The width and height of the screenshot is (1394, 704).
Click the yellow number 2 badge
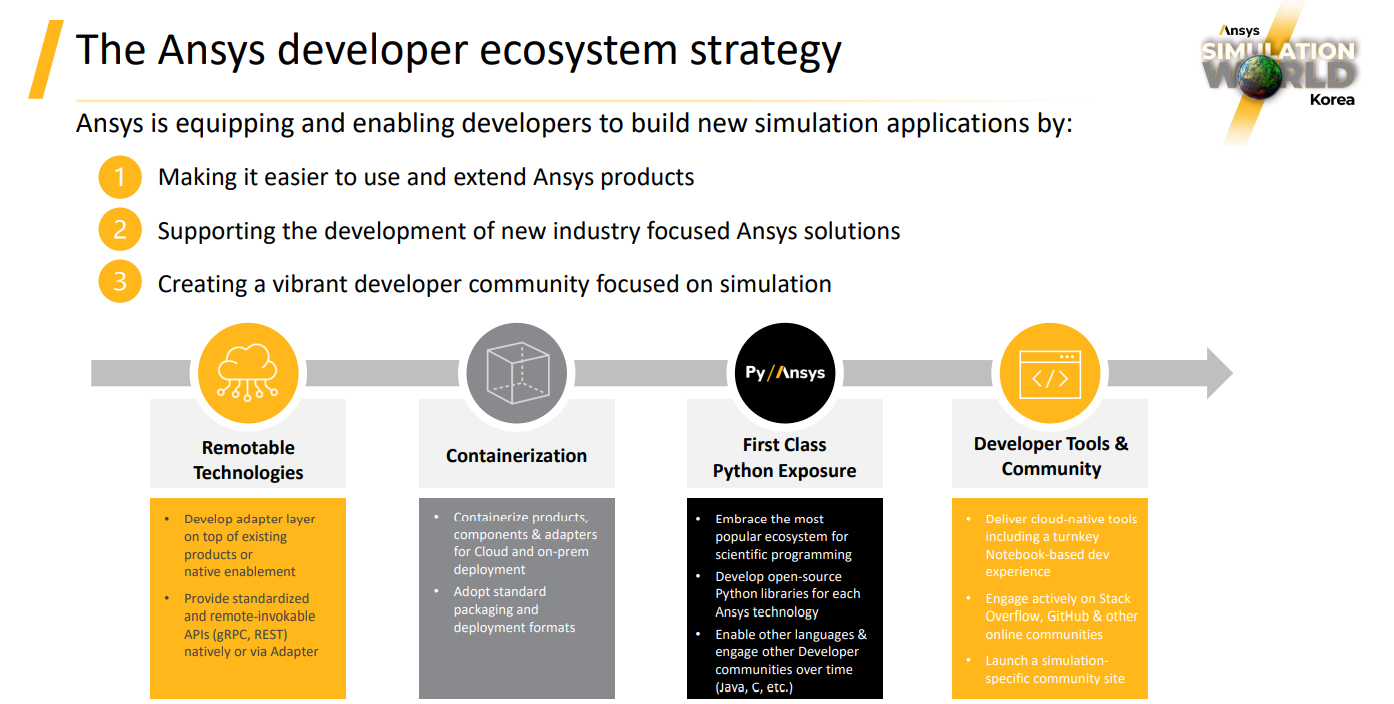(x=120, y=231)
